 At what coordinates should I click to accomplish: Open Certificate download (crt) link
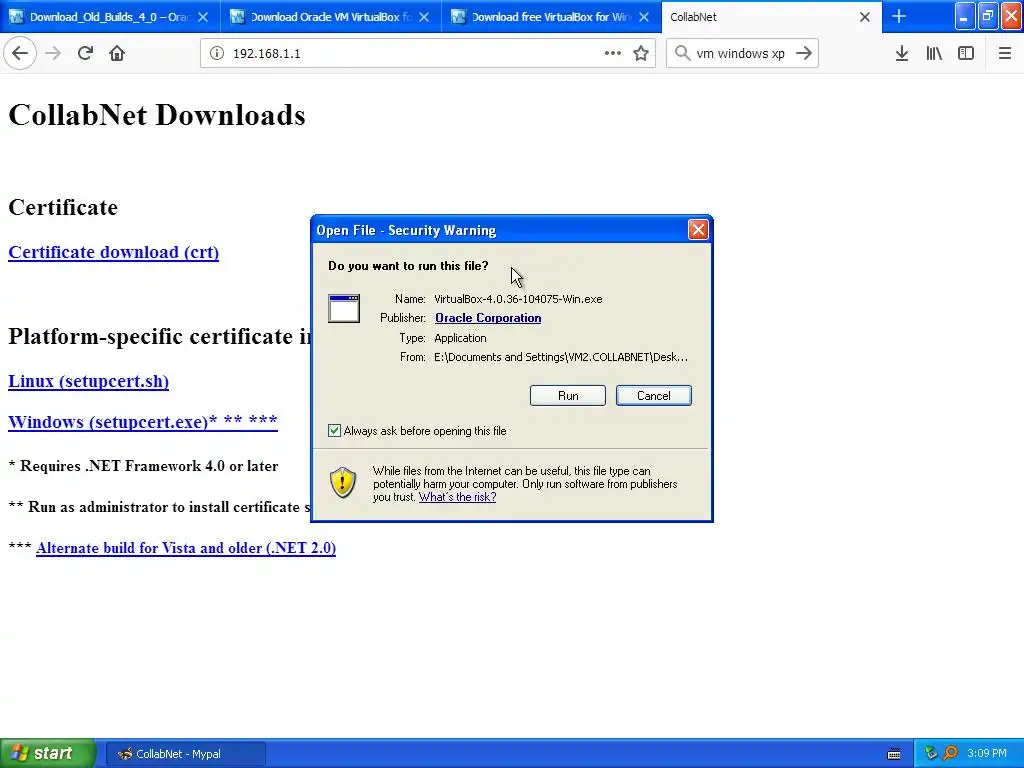[114, 252]
